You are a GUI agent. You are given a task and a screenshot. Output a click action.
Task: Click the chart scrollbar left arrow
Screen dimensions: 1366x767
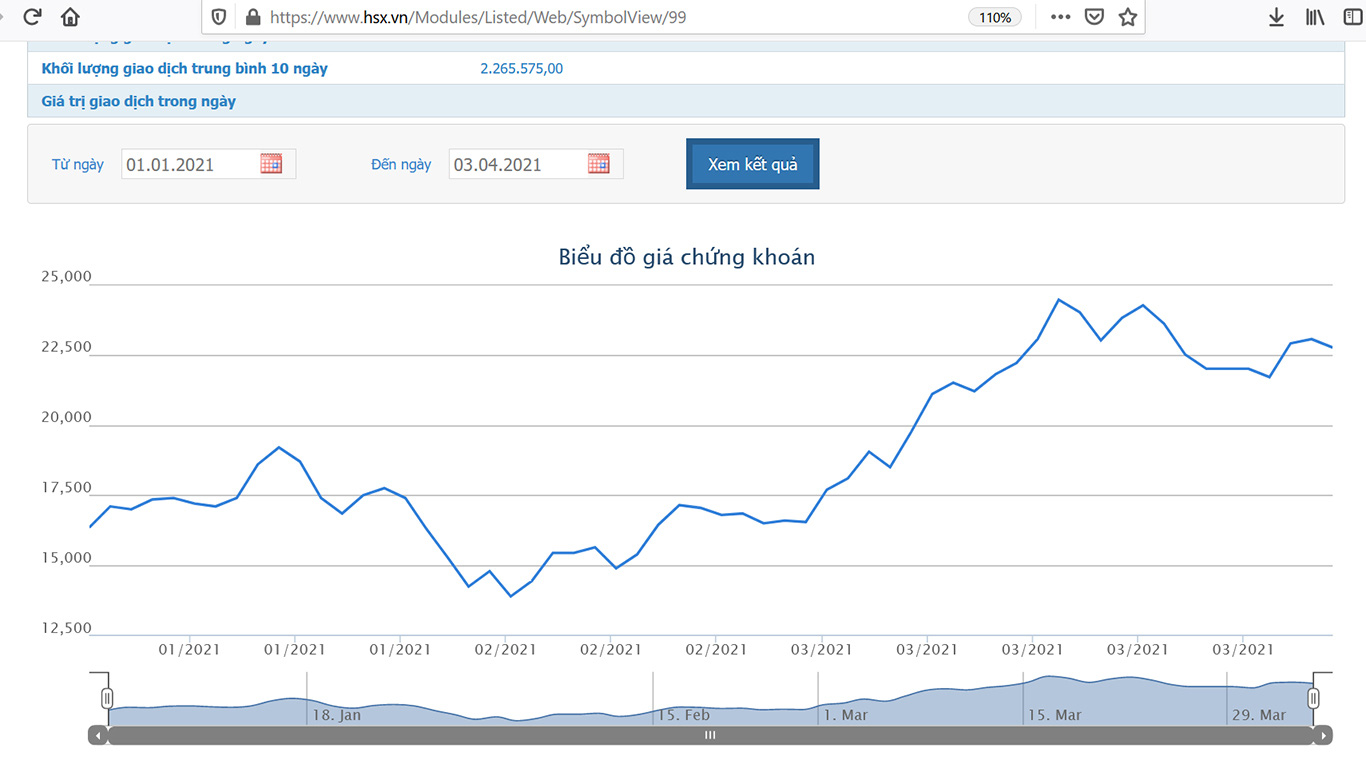(98, 735)
